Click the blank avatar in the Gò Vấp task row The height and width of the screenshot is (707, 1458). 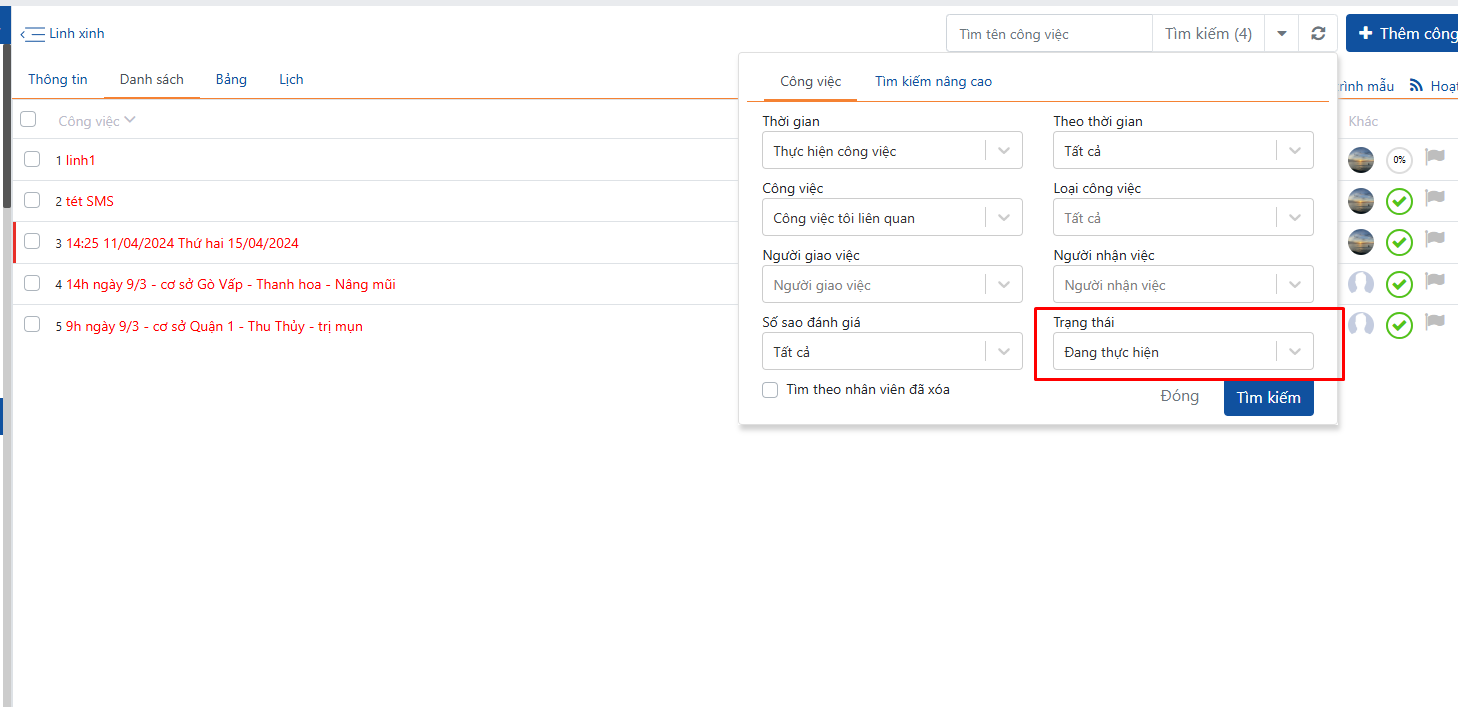[x=1361, y=284]
